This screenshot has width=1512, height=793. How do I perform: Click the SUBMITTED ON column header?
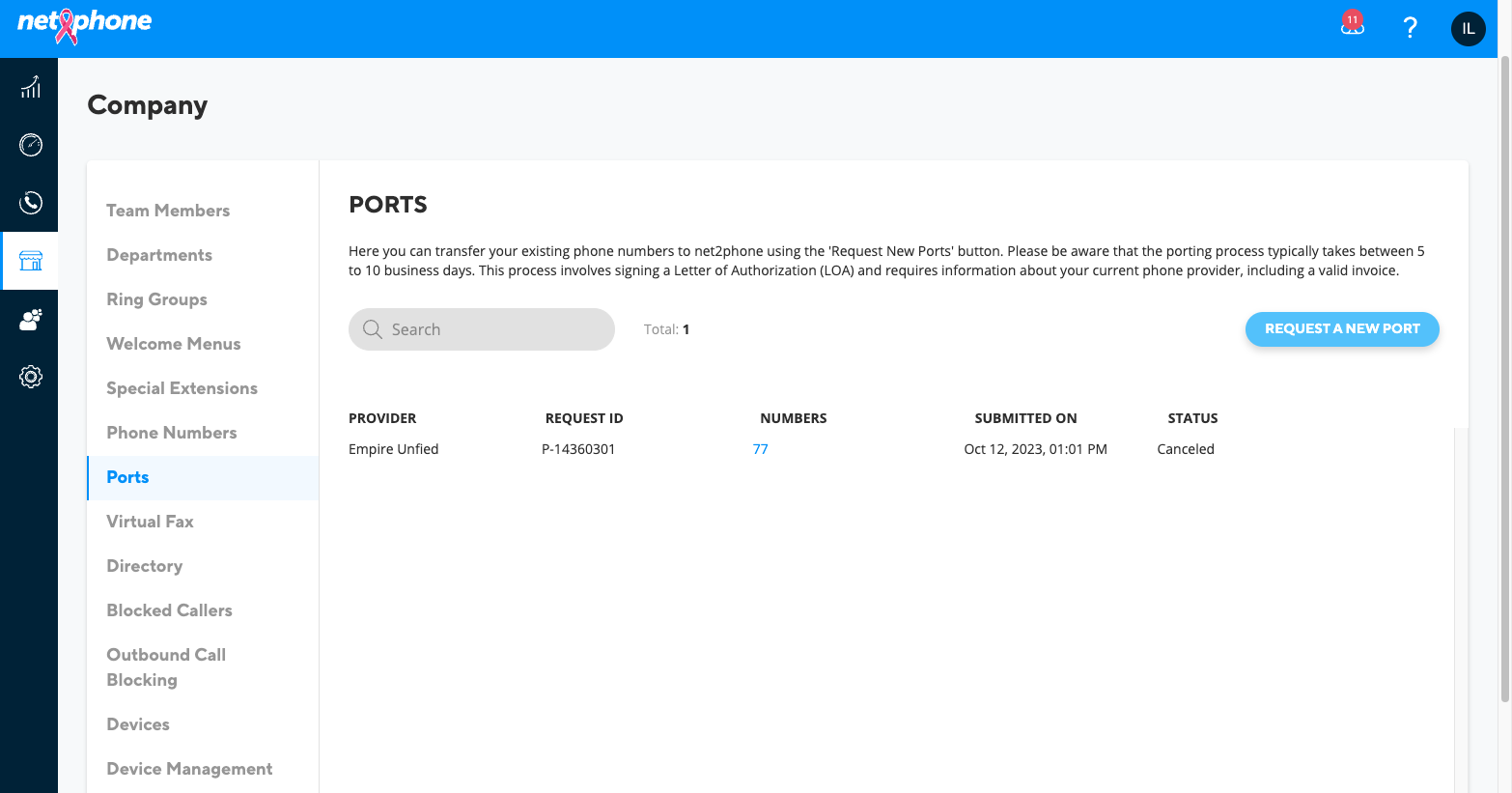tap(1025, 418)
